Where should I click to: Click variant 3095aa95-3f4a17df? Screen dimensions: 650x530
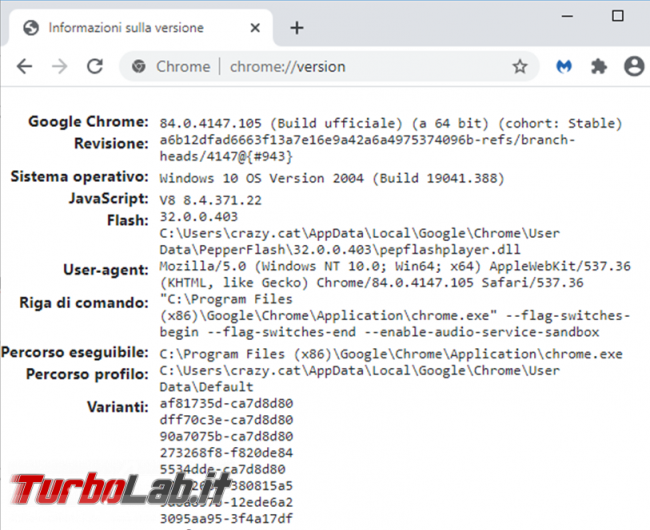pyautogui.click(x=226, y=518)
